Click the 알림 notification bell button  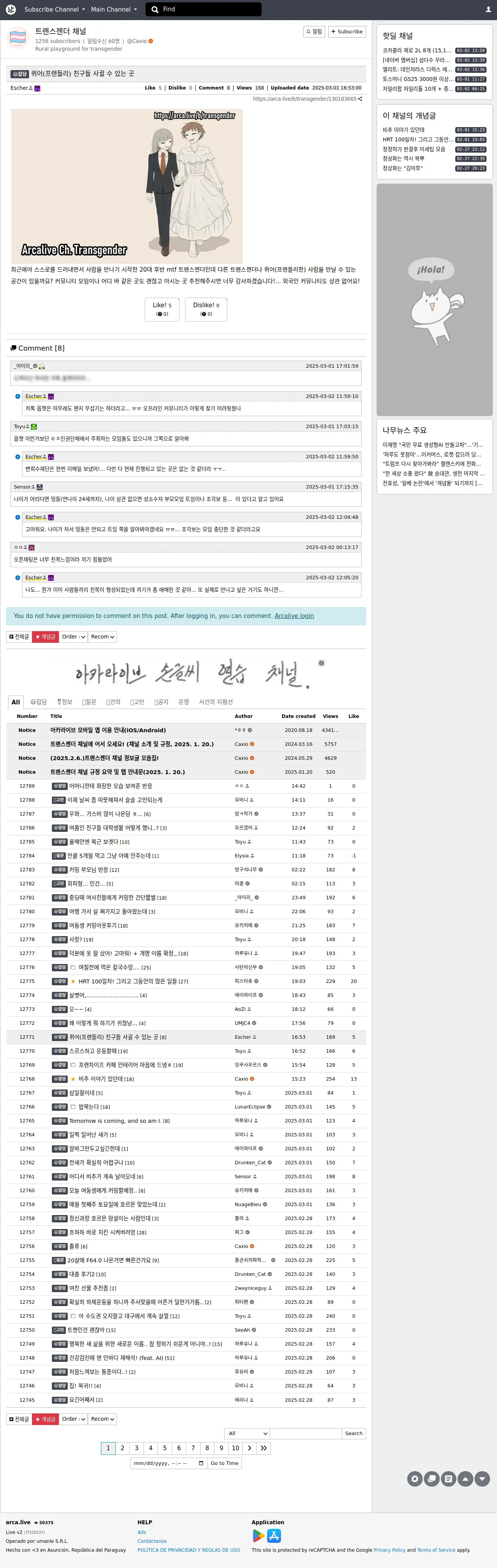pos(314,32)
